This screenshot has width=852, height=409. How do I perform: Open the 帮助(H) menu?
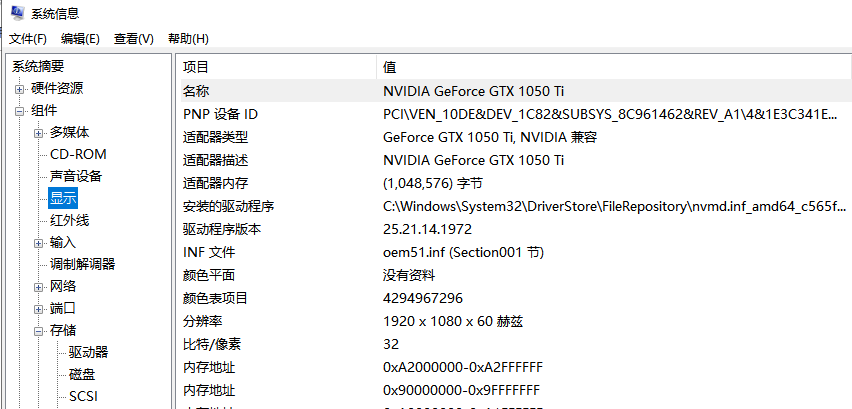pos(188,39)
